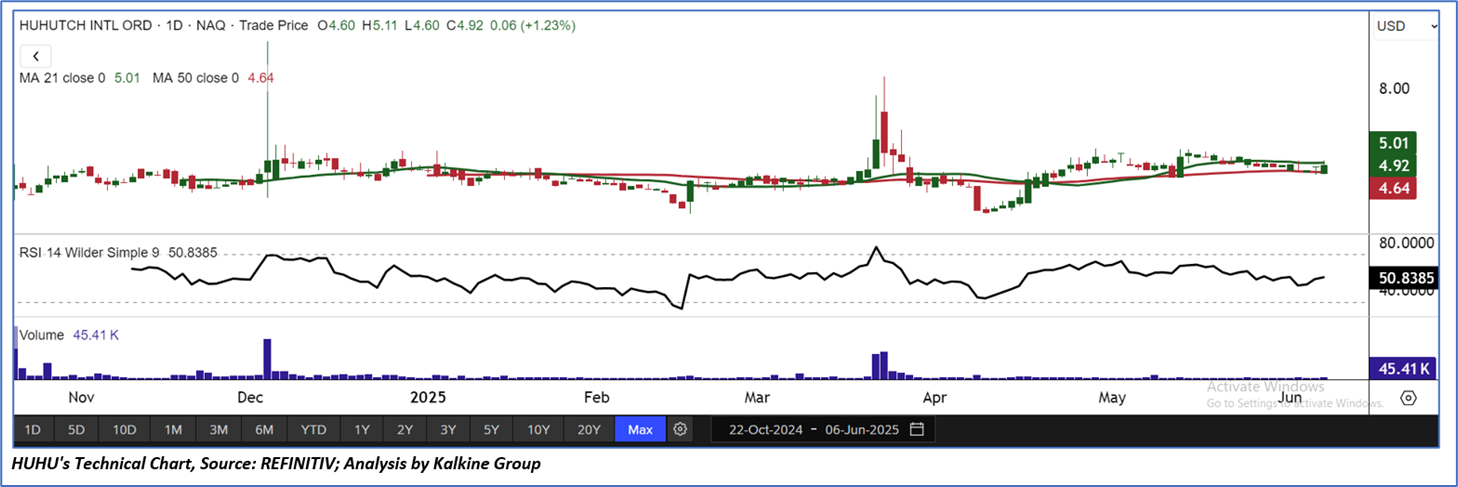Select the 2Y time range

pyautogui.click(x=405, y=430)
